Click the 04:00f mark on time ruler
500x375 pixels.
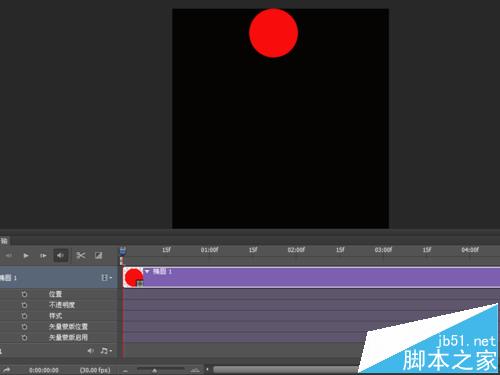[x=470, y=250]
